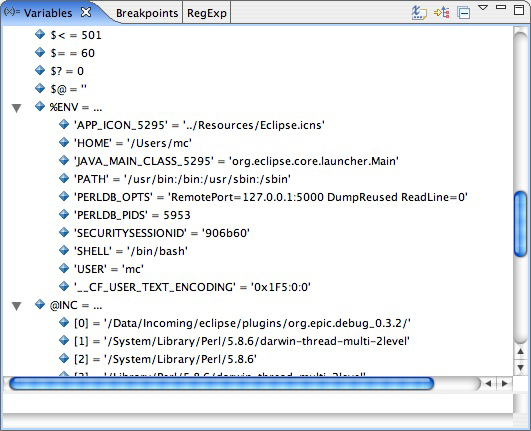This screenshot has width=531, height=431.
Task: Click the diamond icon beside @INC array
Action: pyautogui.click(x=40, y=304)
